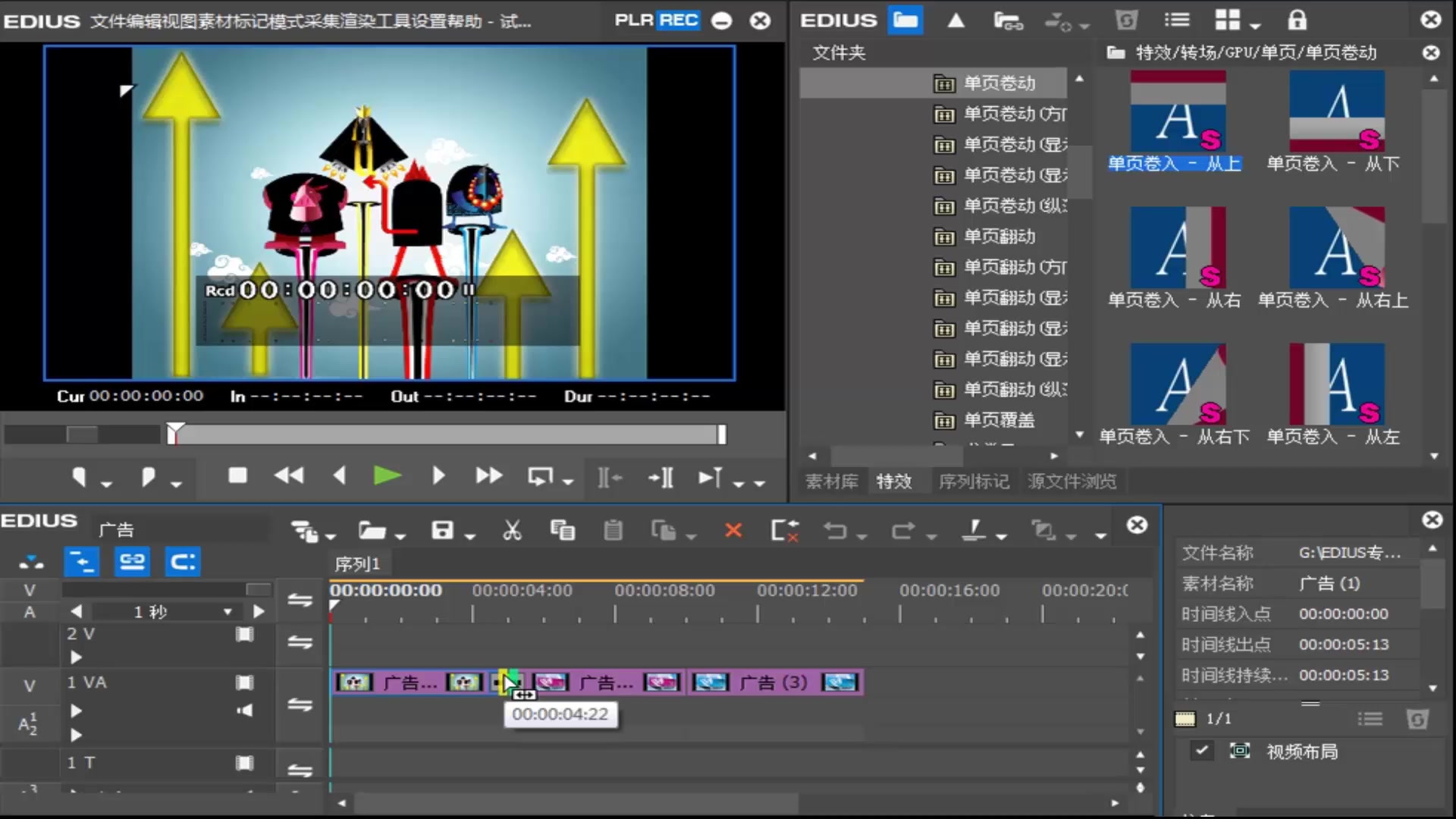The height and width of the screenshot is (819, 1456).
Task: Open the timeline scale 1 秒 dropdown
Action: 227,612
